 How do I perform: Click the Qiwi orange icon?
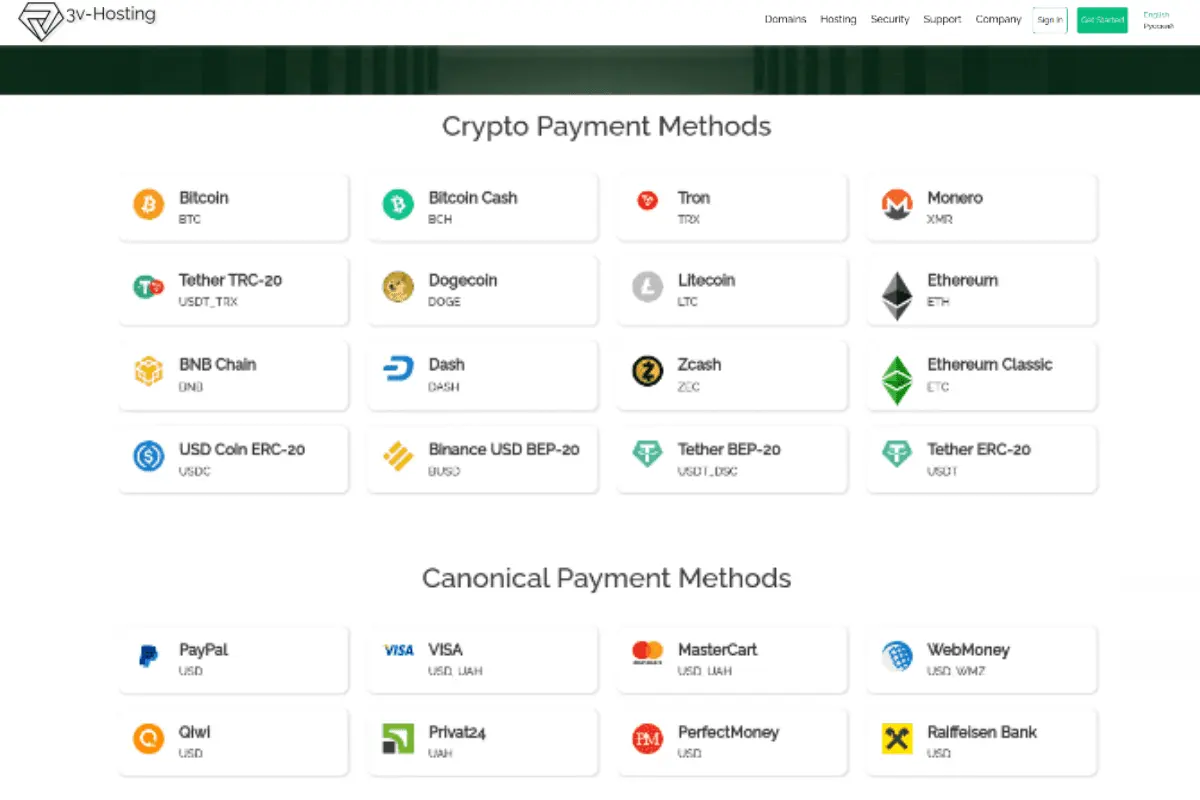[x=148, y=739]
